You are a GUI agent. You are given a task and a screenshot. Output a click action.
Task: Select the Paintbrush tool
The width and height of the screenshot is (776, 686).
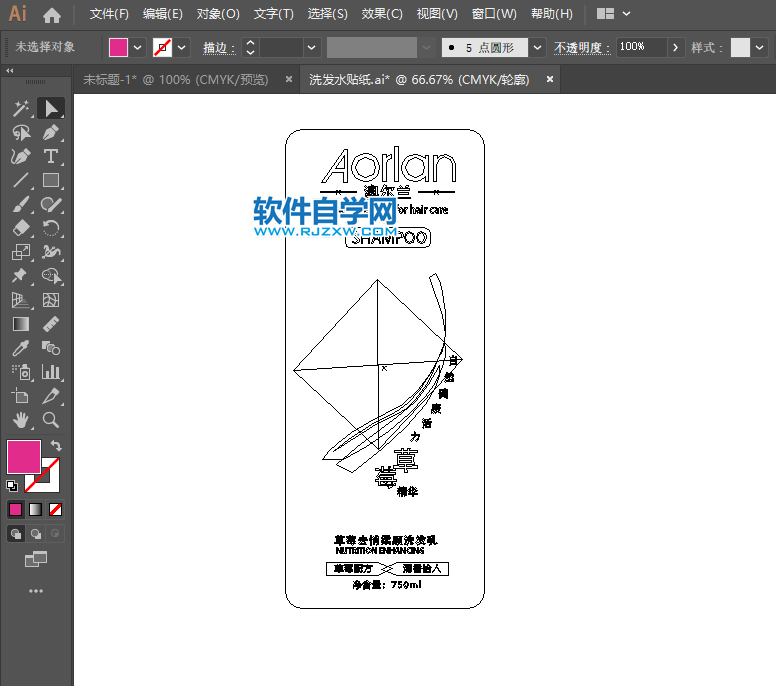21,204
